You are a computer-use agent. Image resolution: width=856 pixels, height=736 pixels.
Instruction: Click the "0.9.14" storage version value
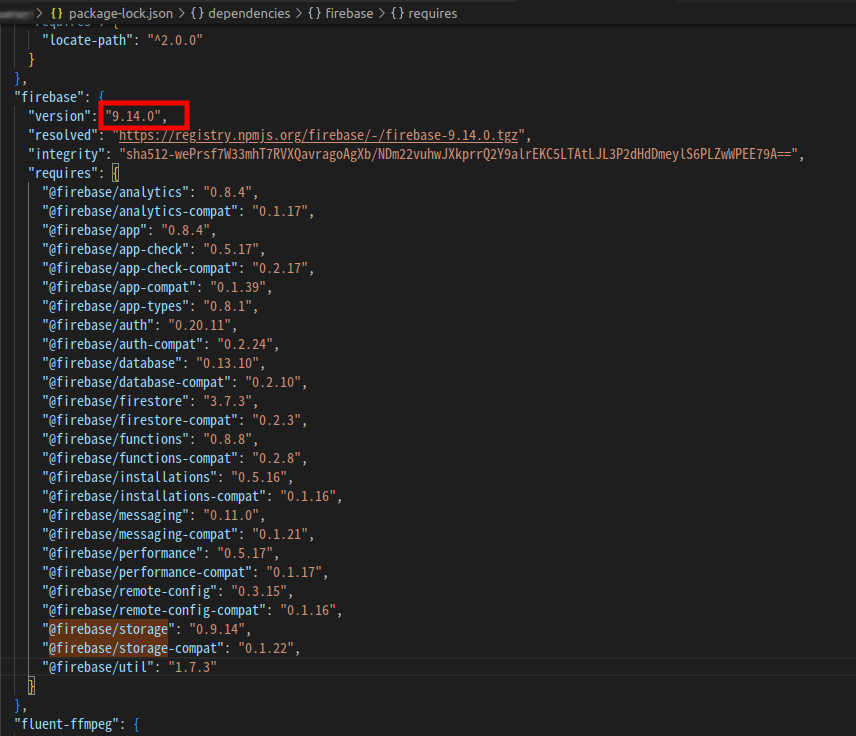coord(217,630)
